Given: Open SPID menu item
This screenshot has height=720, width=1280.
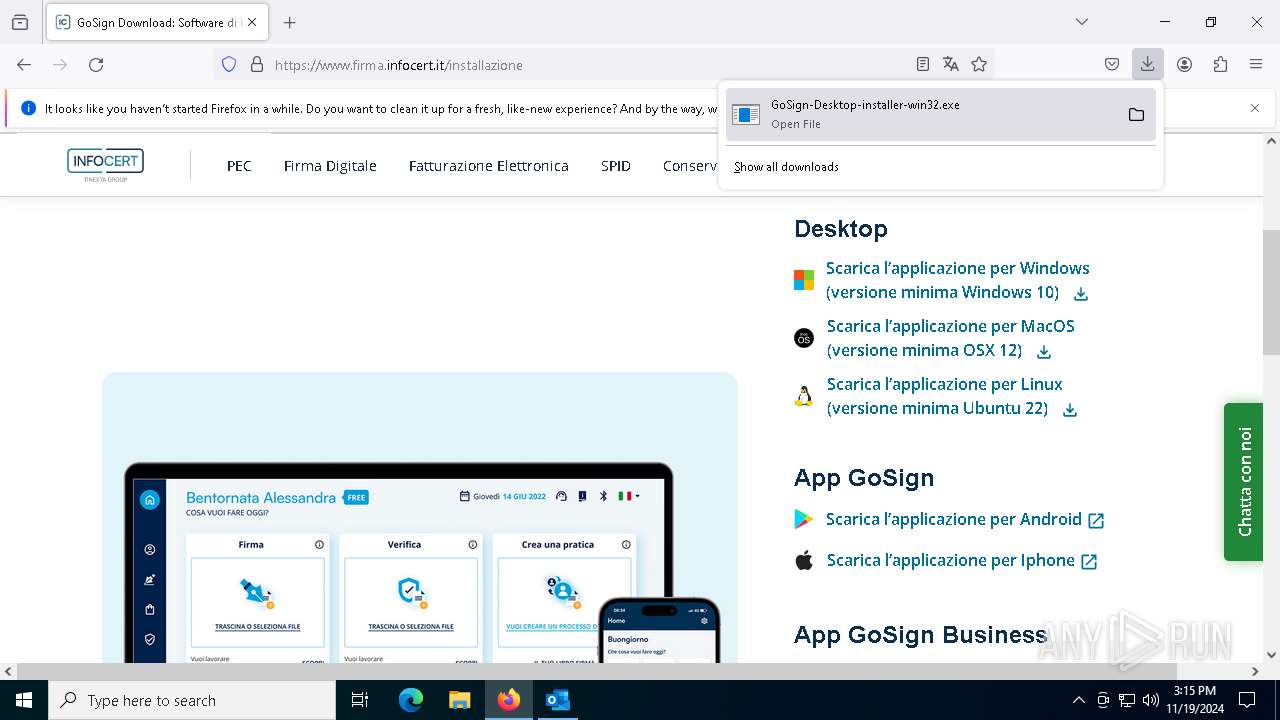Looking at the screenshot, I should point(616,166).
